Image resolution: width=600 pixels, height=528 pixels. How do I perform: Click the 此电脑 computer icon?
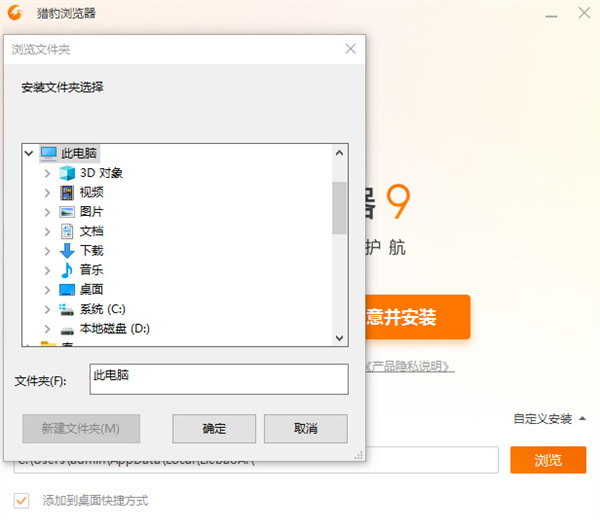[x=49, y=153]
